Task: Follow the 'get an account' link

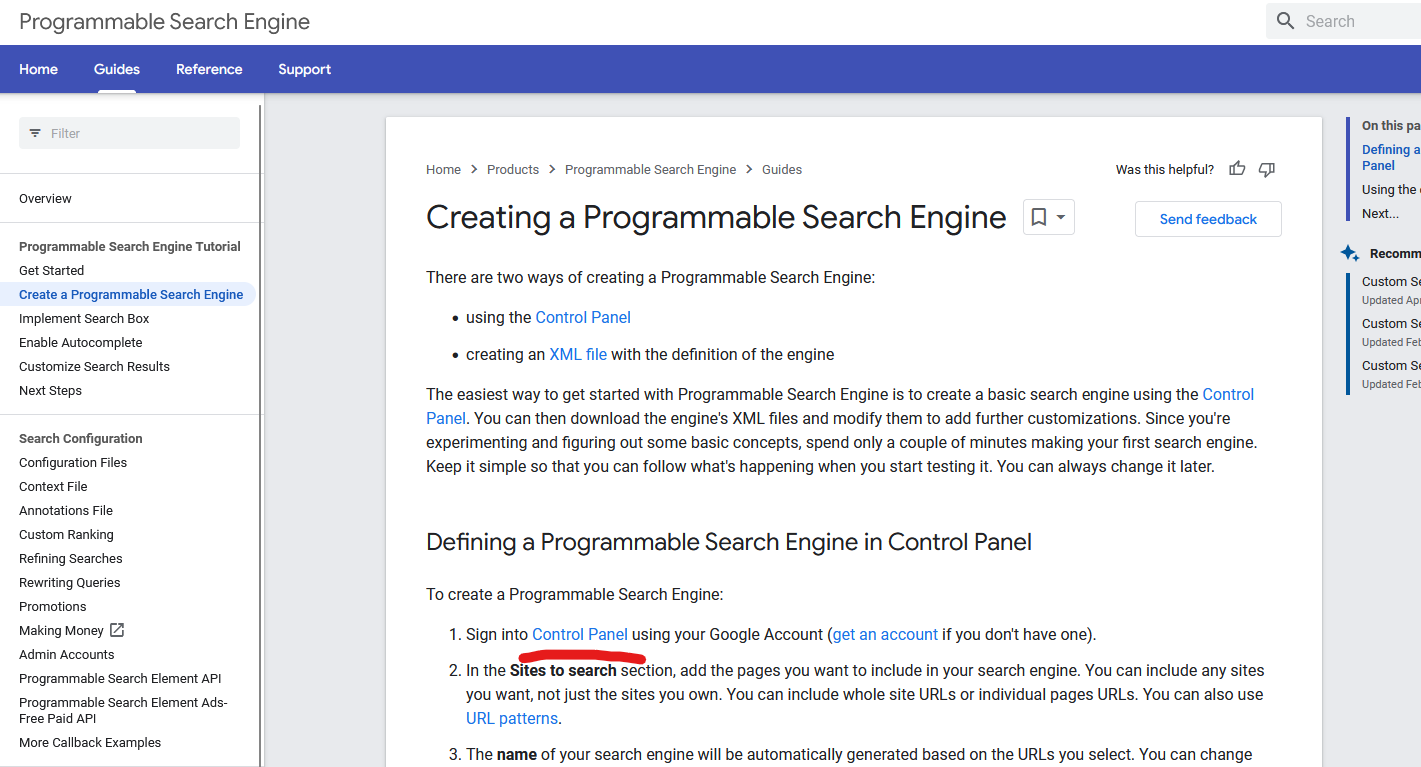Action: tap(885, 634)
